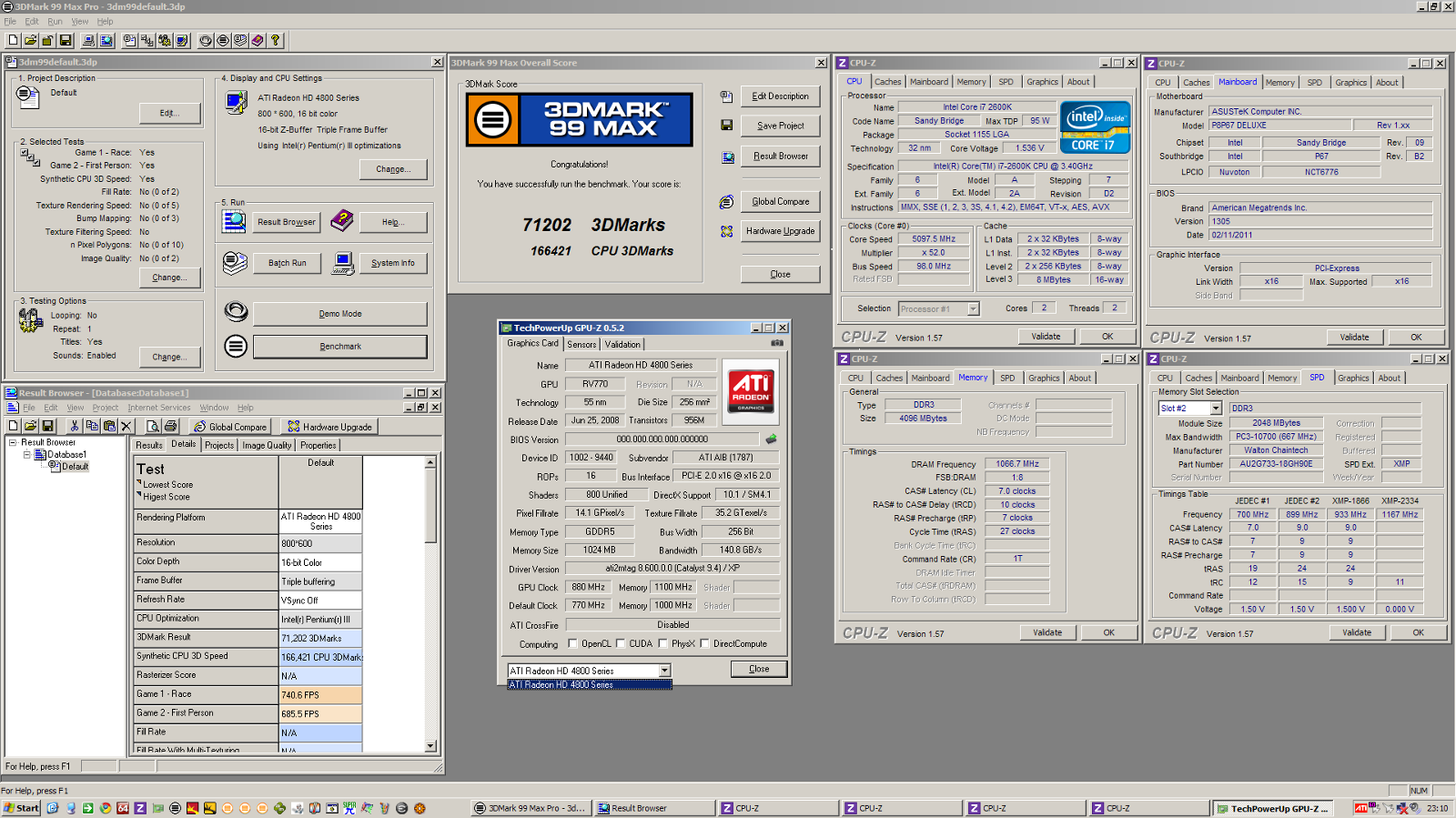1456x818 pixels.
Task: Click the Result Browser taskbar button
Action: pos(652,808)
